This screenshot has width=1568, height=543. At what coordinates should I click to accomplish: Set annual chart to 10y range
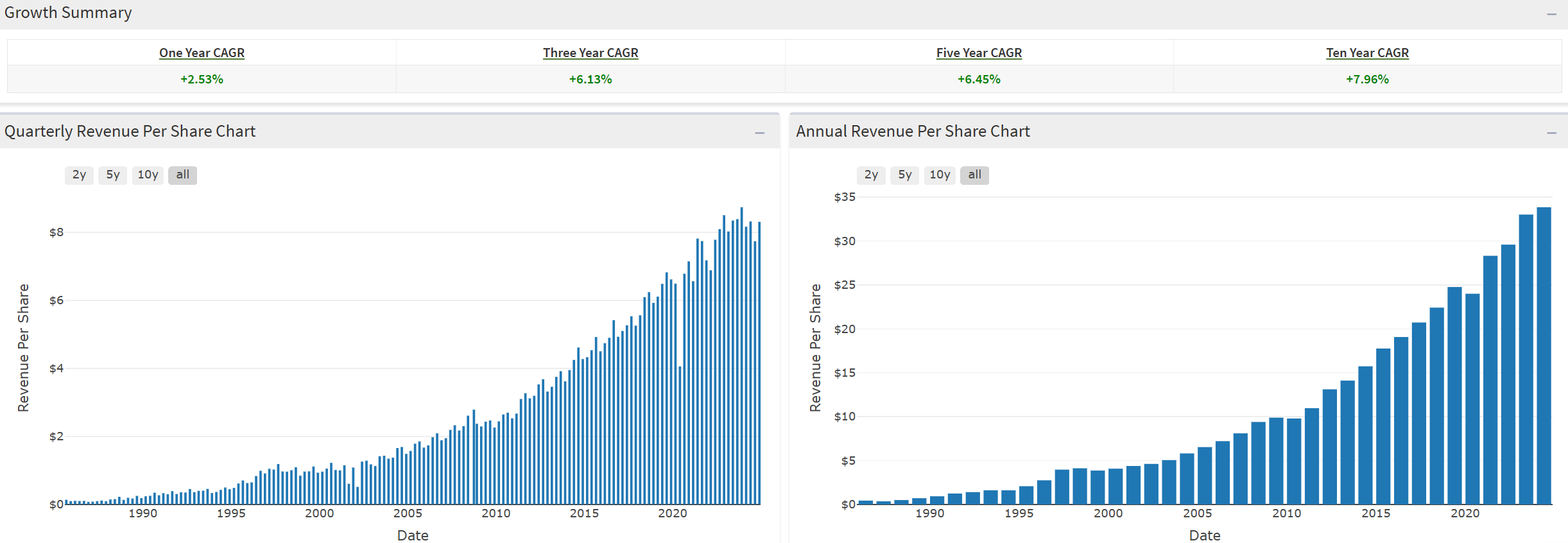940,175
